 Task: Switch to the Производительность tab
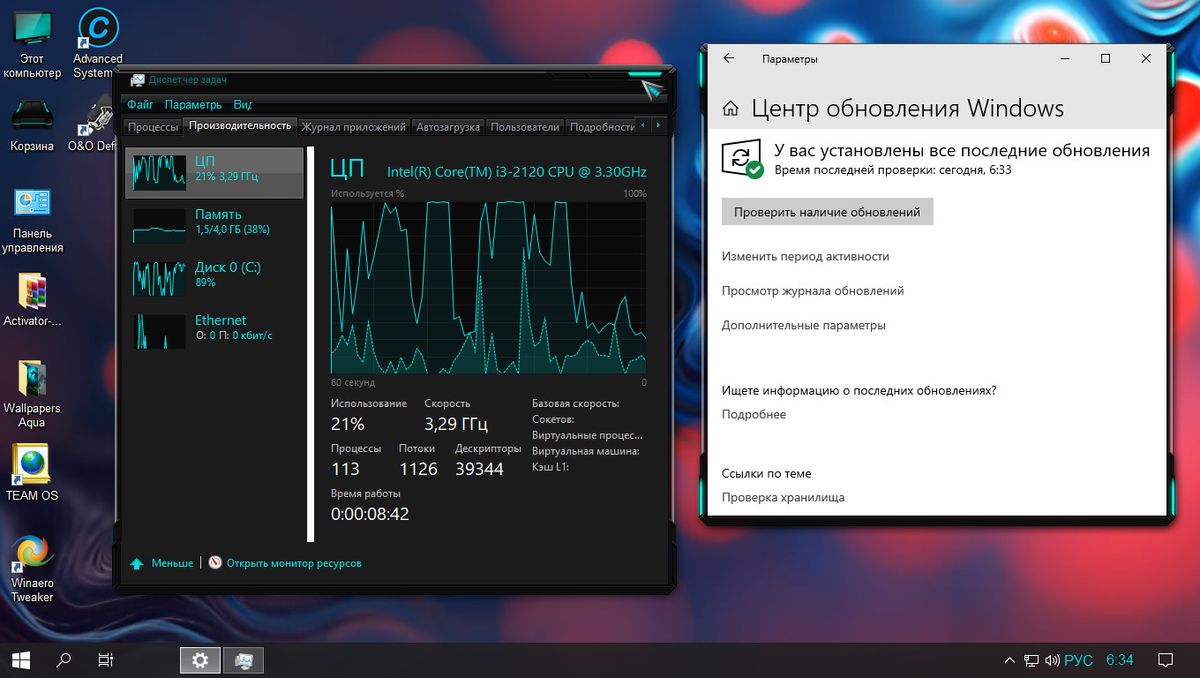click(240, 126)
